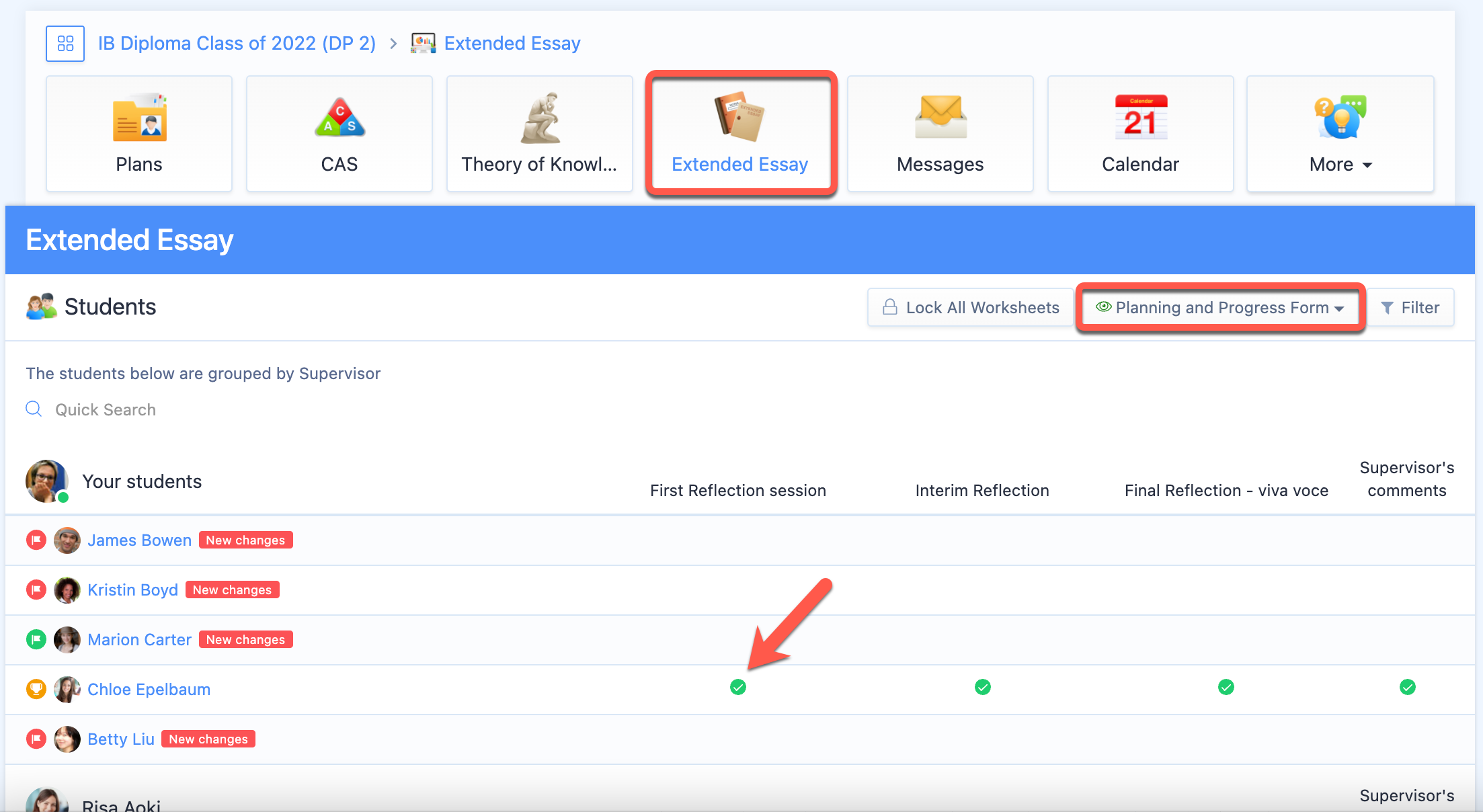Click the grid dashboard icon in breadcrumb
Viewport: 1483px width, 812px height.
tap(65, 44)
